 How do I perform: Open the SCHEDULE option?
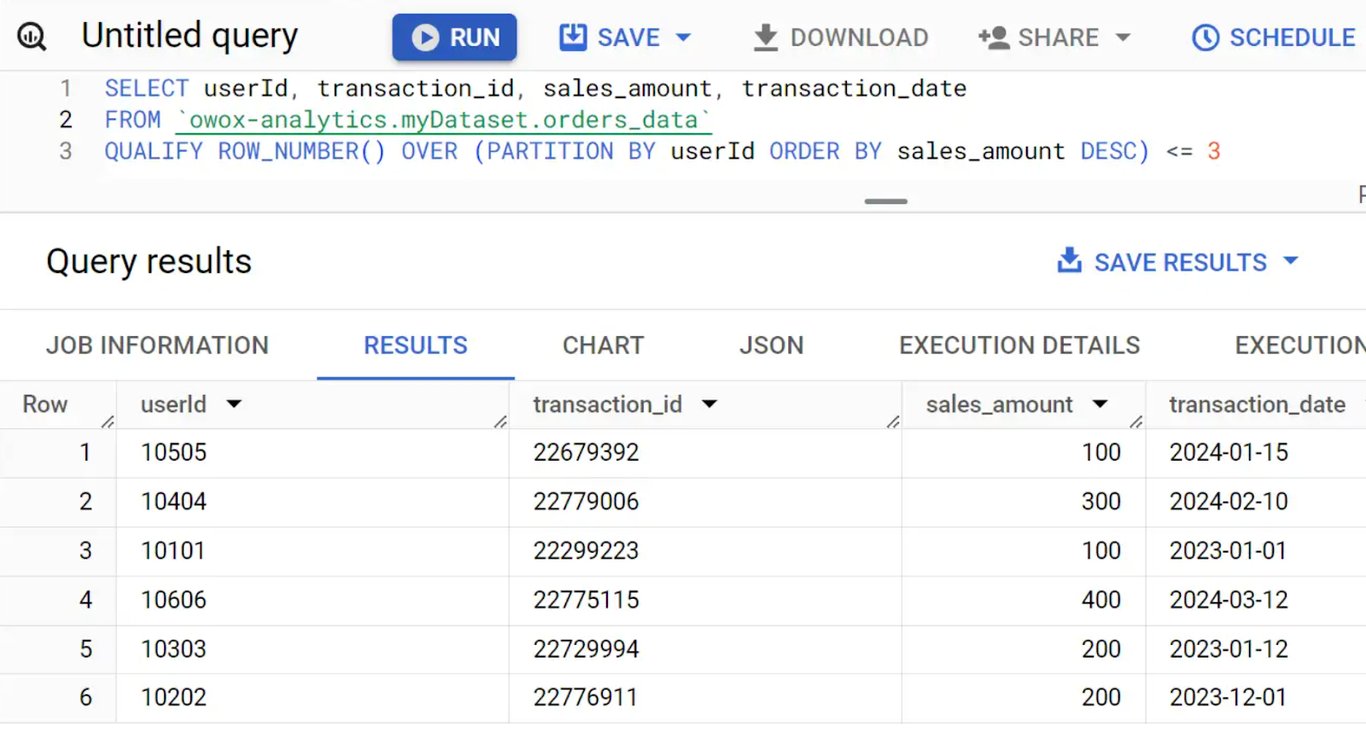[x=1273, y=38]
